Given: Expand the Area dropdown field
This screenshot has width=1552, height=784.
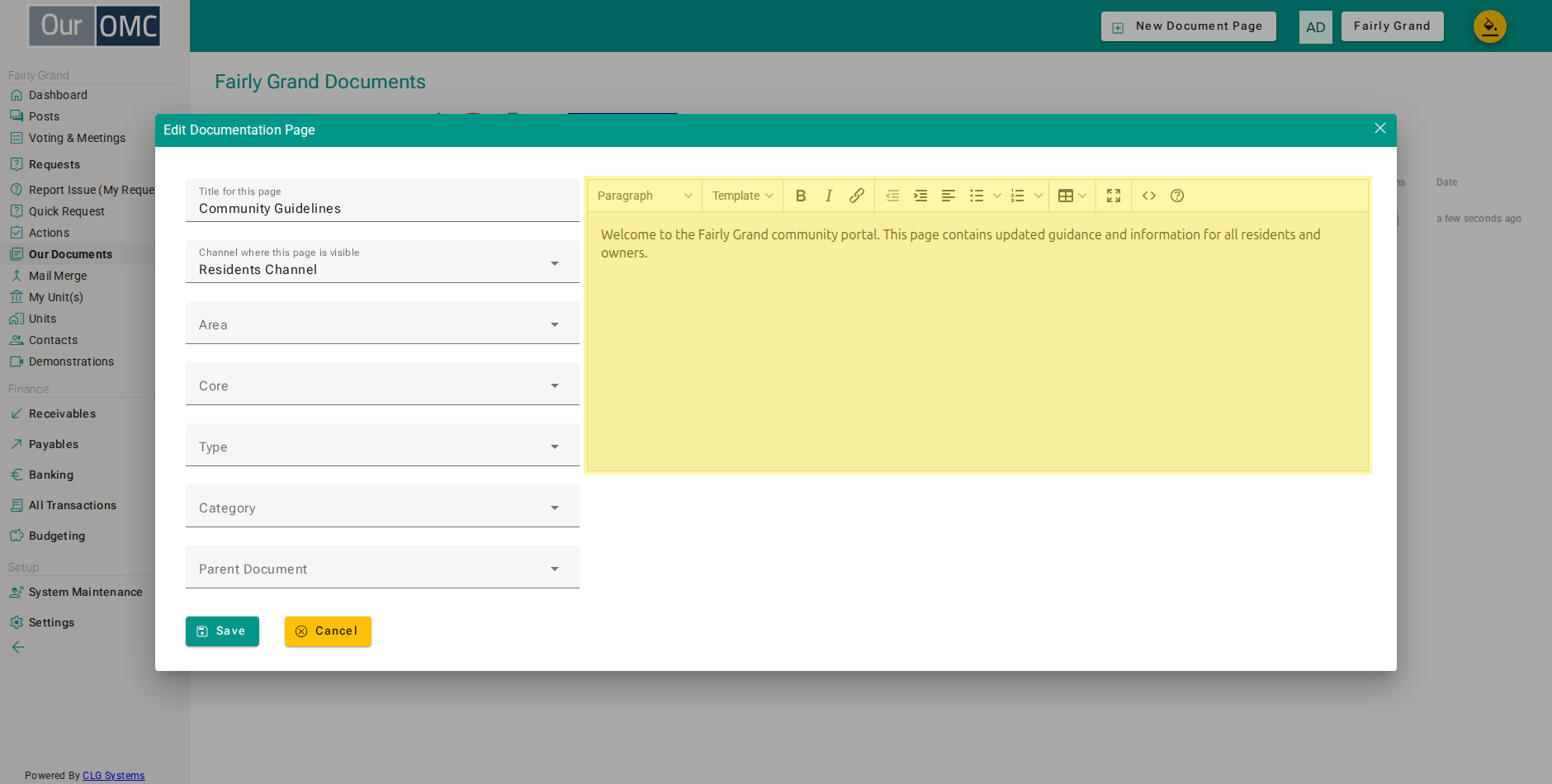Looking at the screenshot, I should click(382, 323).
